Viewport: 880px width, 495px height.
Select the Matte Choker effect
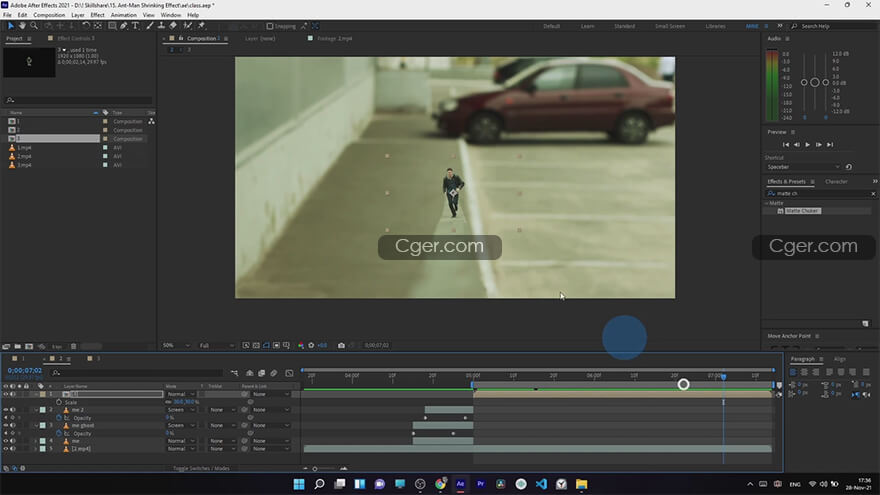click(x=803, y=211)
